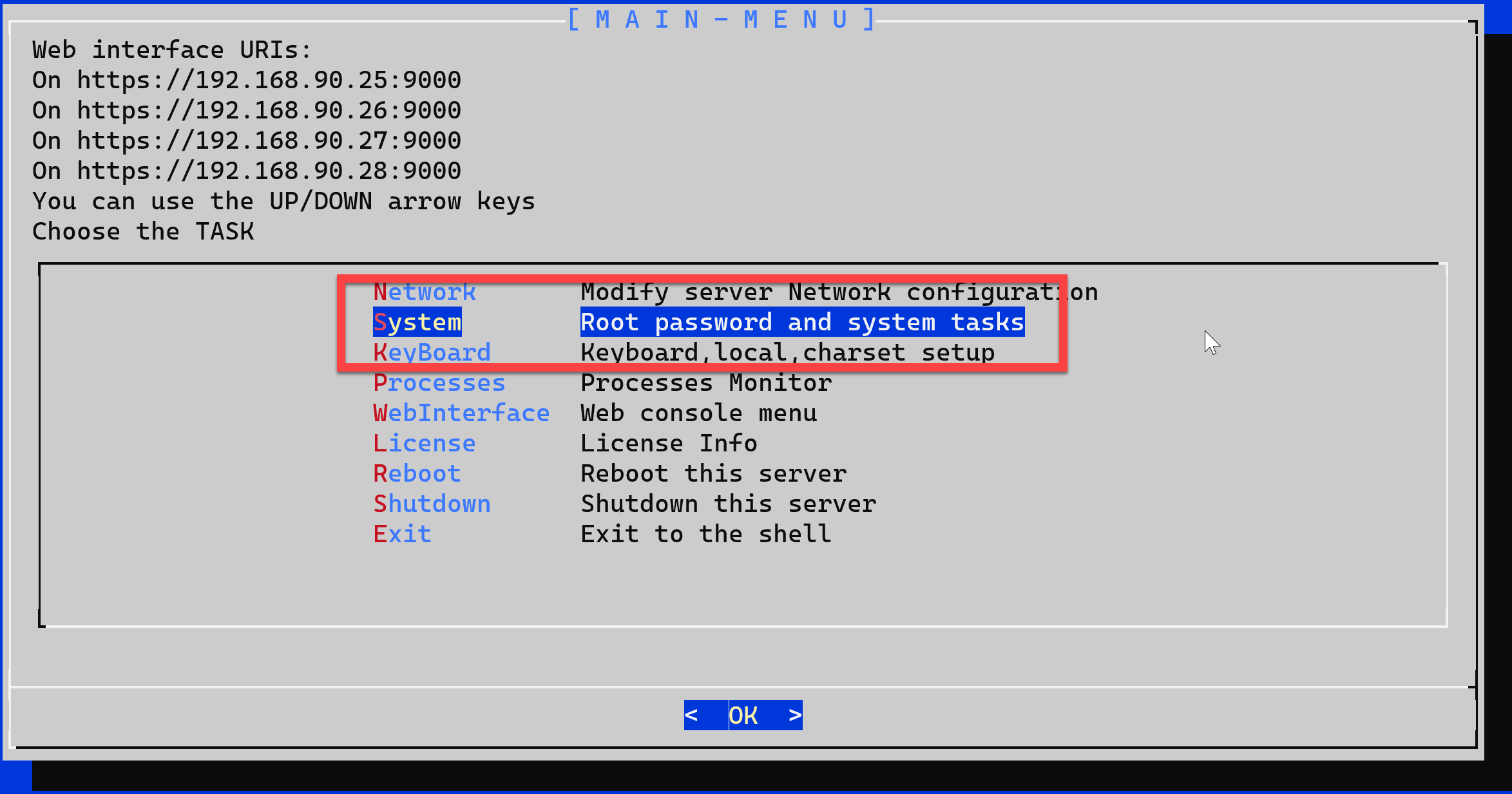The height and width of the screenshot is (794, 1512).
Task: Click 'Root password and system tasks' description
Action: 802,323
